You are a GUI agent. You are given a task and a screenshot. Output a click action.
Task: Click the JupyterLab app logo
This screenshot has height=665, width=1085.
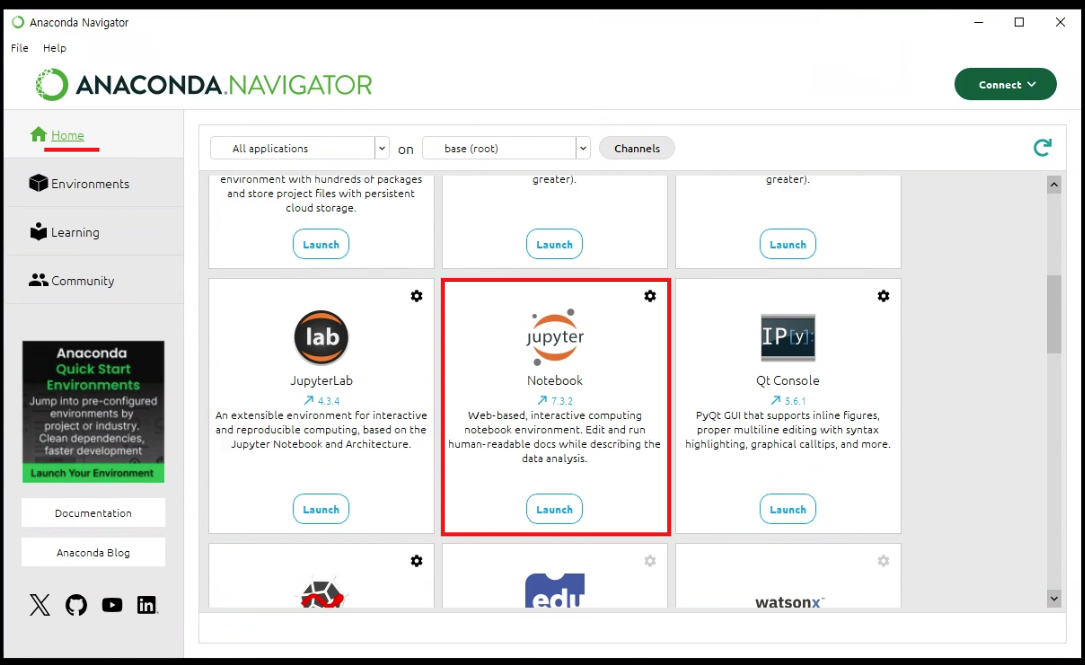coord(321,337)
